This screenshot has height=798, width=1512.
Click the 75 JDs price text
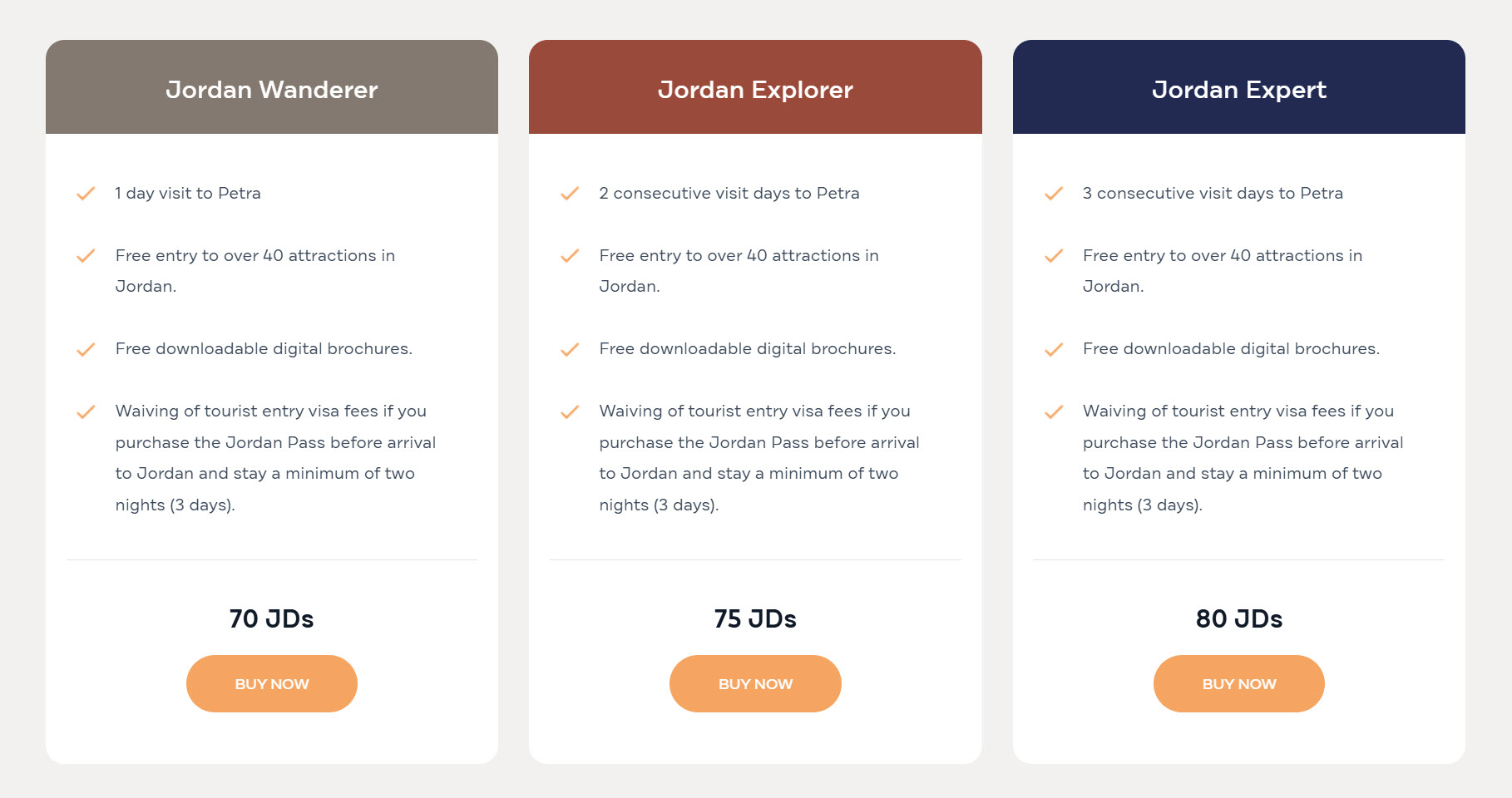coord(755,618)
